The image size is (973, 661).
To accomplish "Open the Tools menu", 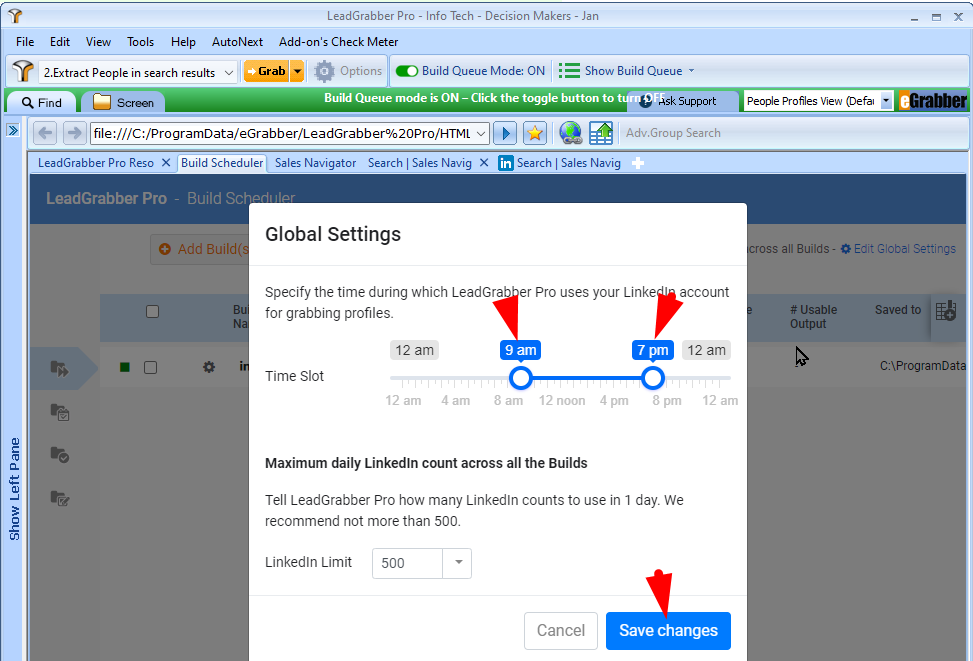I will tap(140, 42).
